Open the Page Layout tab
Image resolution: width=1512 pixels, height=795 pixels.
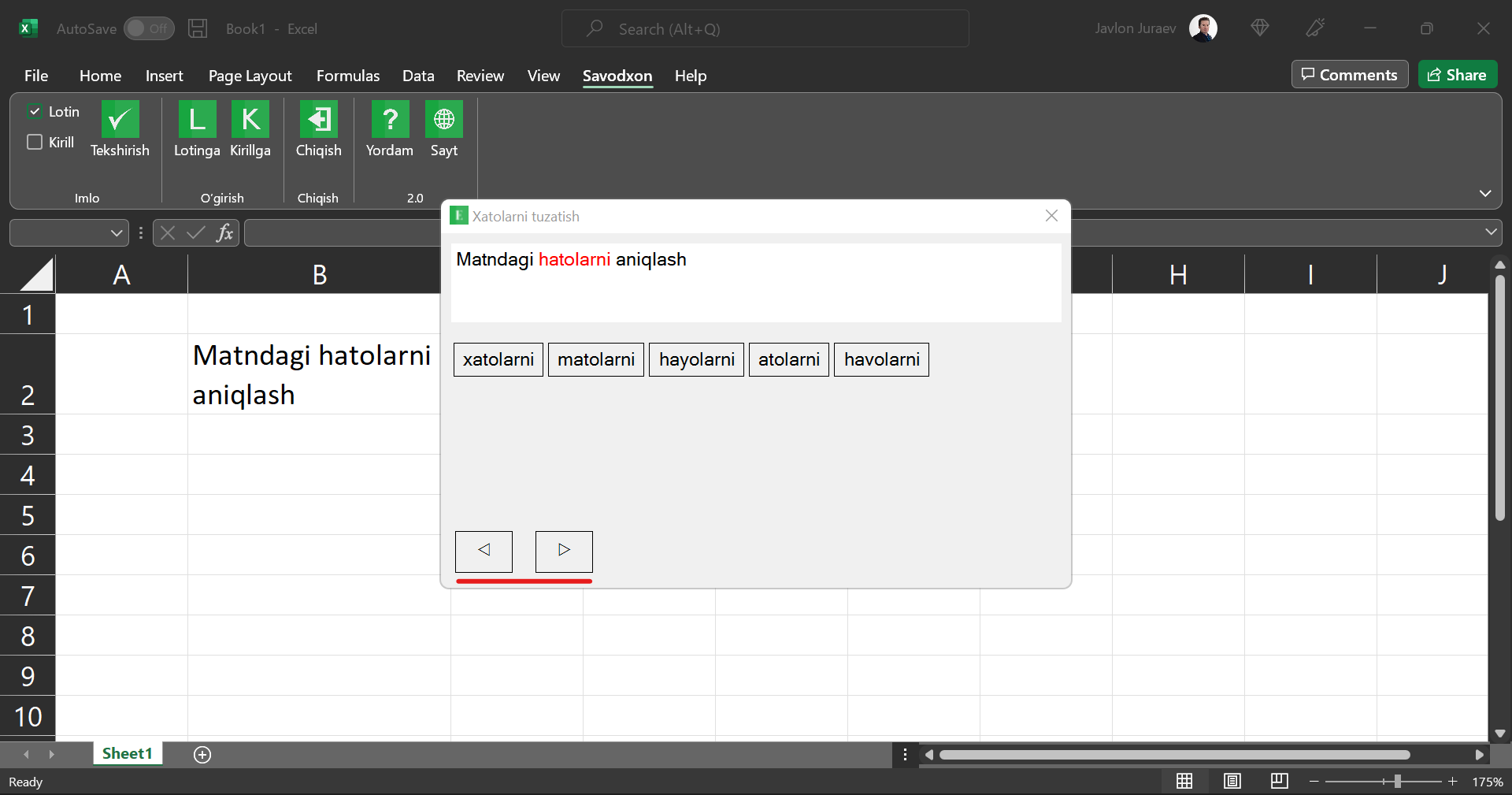click(250, 76)
